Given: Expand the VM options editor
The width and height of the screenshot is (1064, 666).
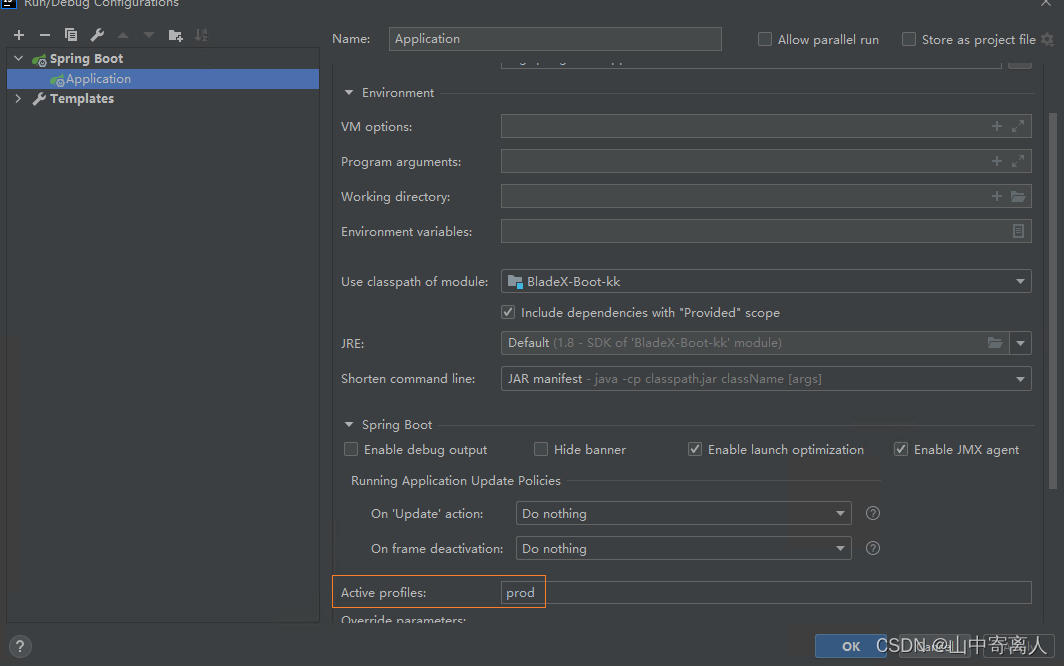Looking at the screenshot, I should point(1018,126).
